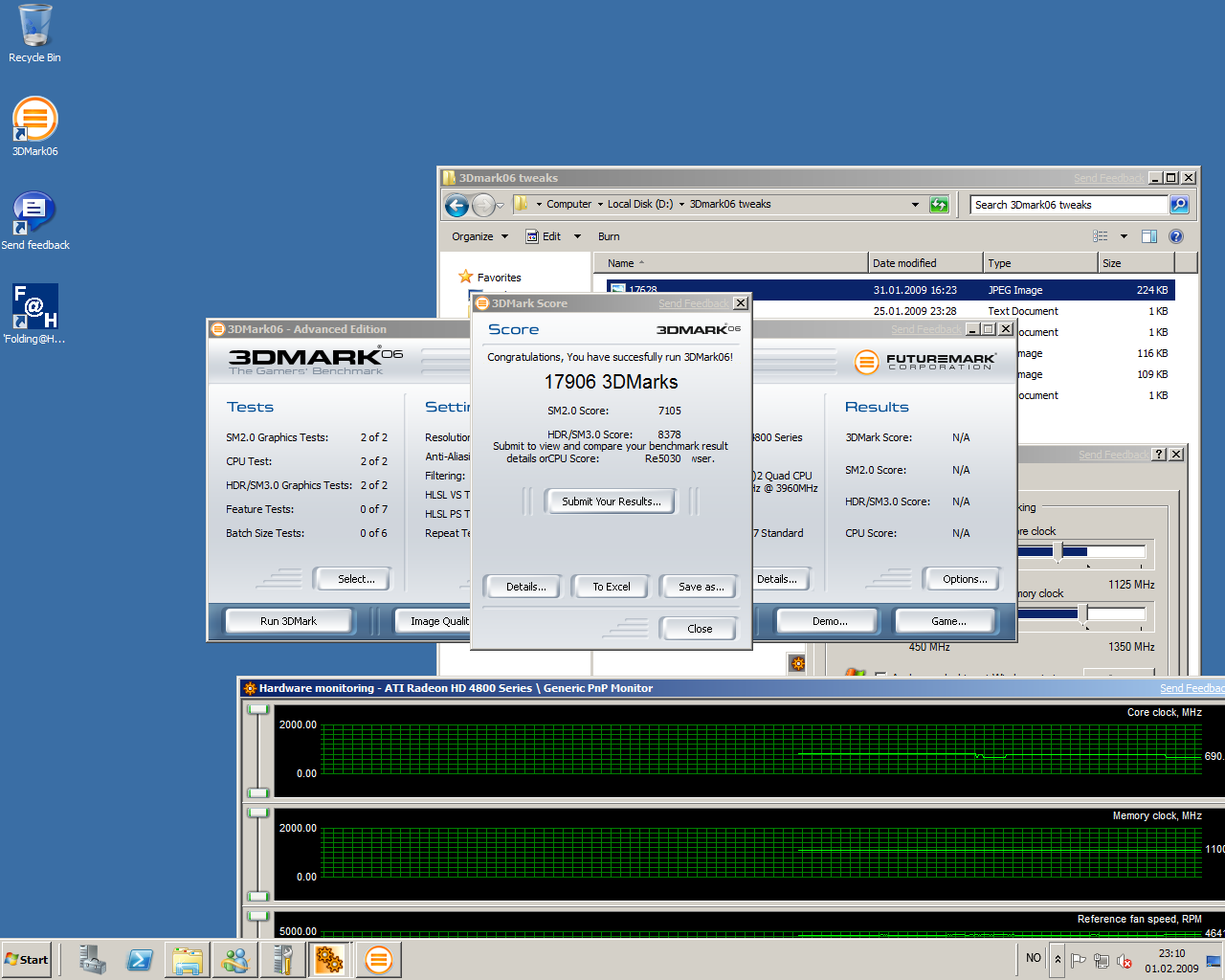Click Send Feedback link in Hardware monitoring window
The image size is (1225, 980).
point(1192,688)
